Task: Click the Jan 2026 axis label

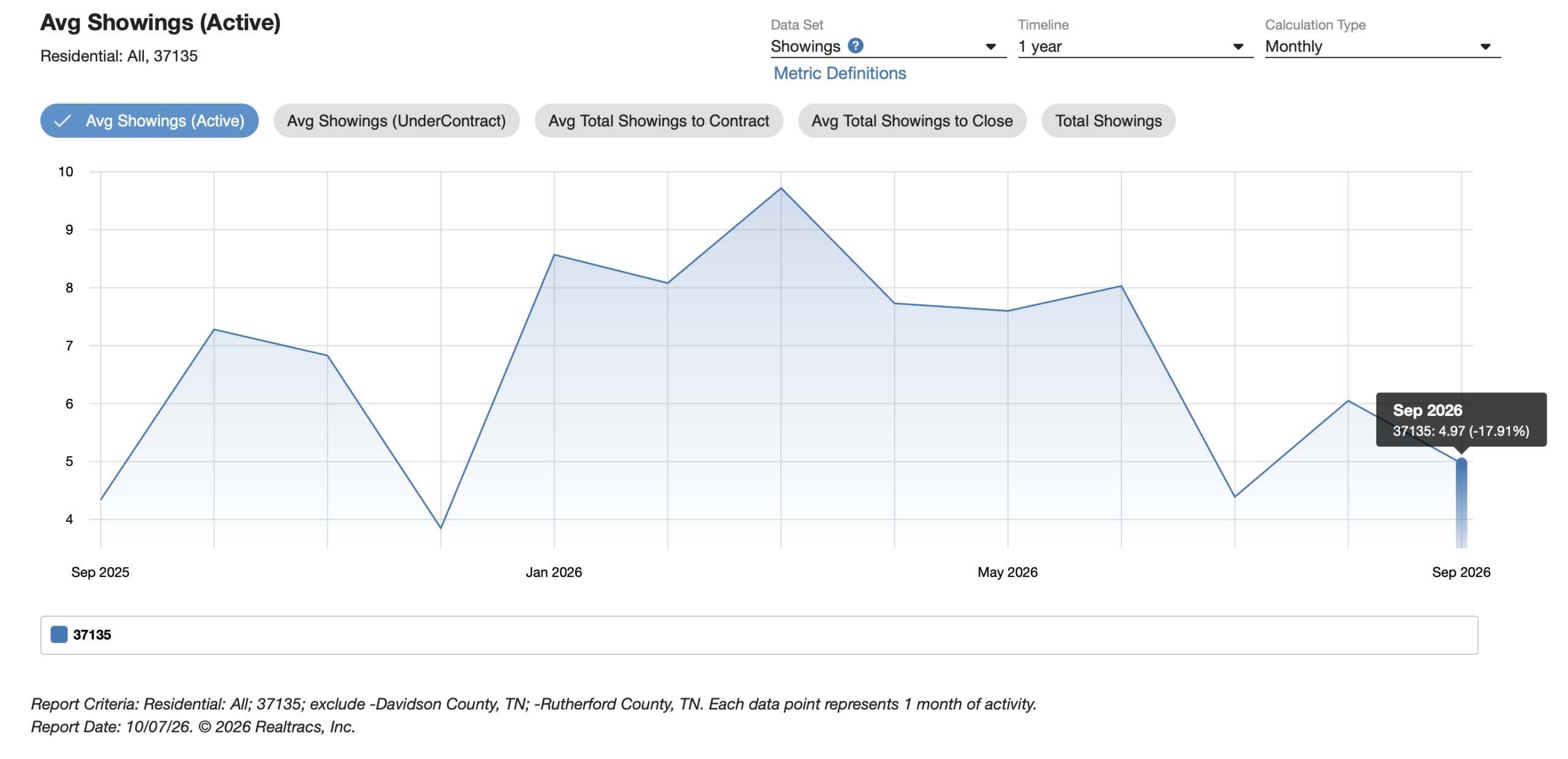Action: point(554,572)
